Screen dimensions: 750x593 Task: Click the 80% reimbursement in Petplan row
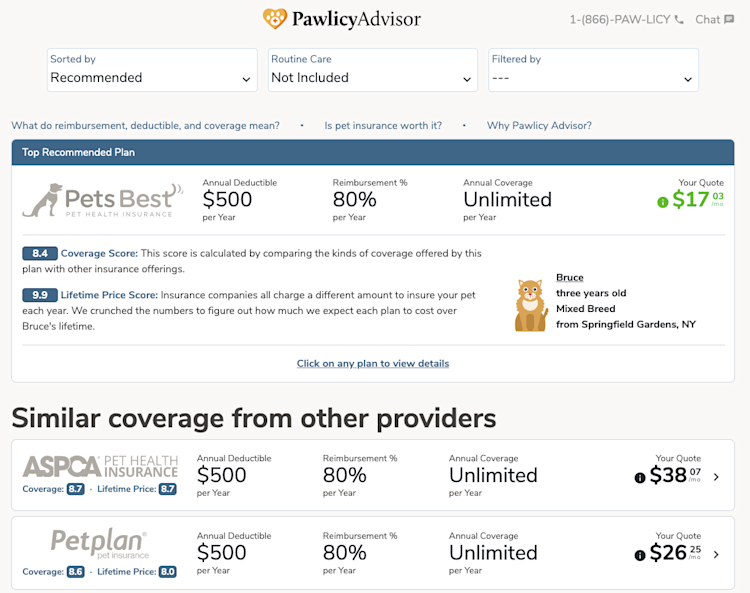tap(344, 552)
